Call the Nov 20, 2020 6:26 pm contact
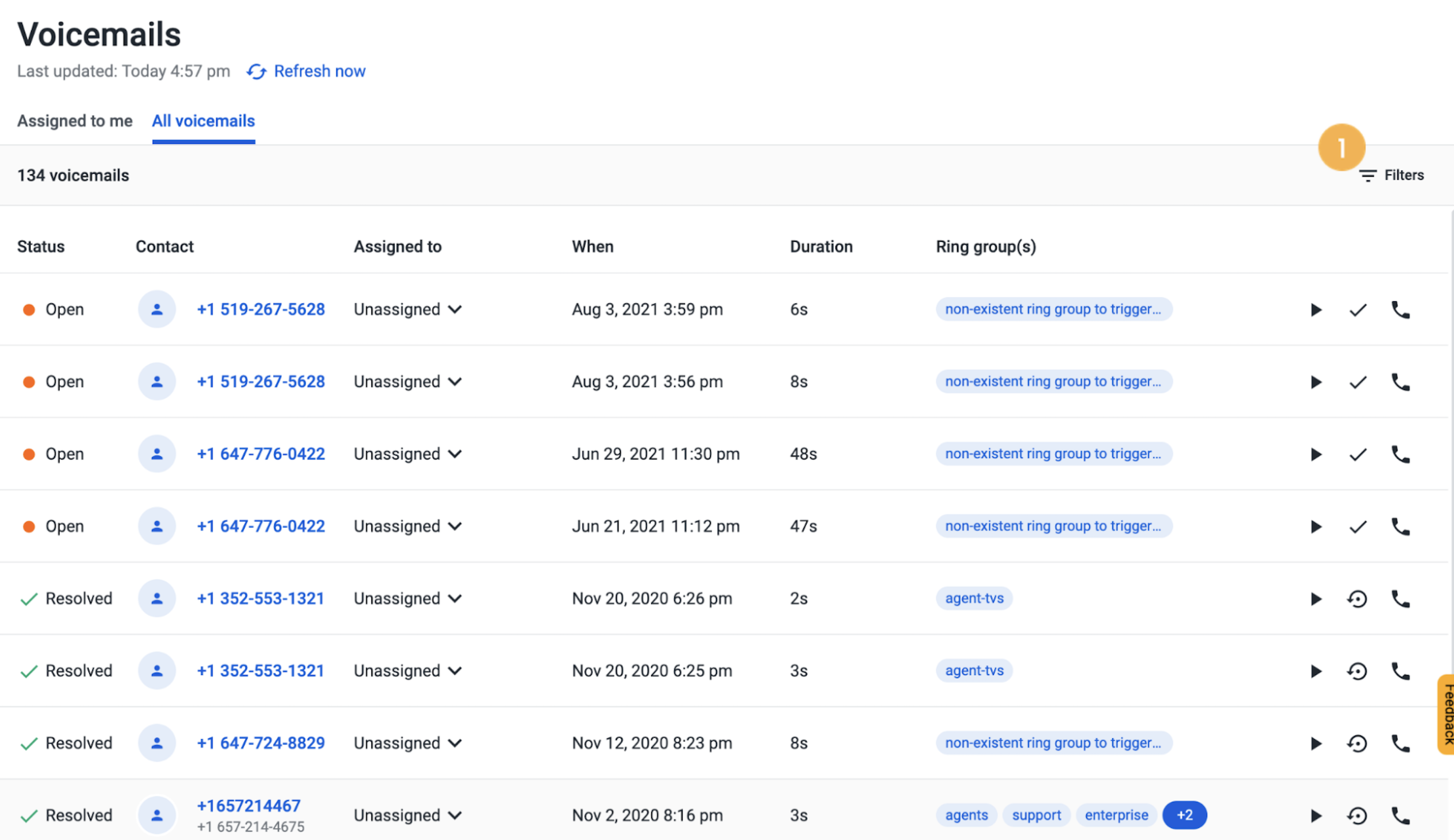The width and height of the screenshot is (1454, 840). pyautogui.click(x=1401, y=599)
